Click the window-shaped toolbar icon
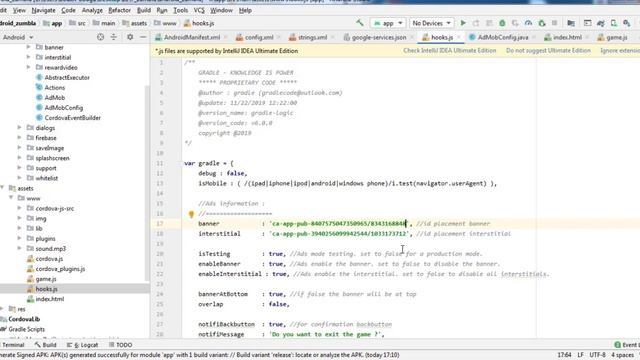The image size is (640, 360). coord(587,23)
